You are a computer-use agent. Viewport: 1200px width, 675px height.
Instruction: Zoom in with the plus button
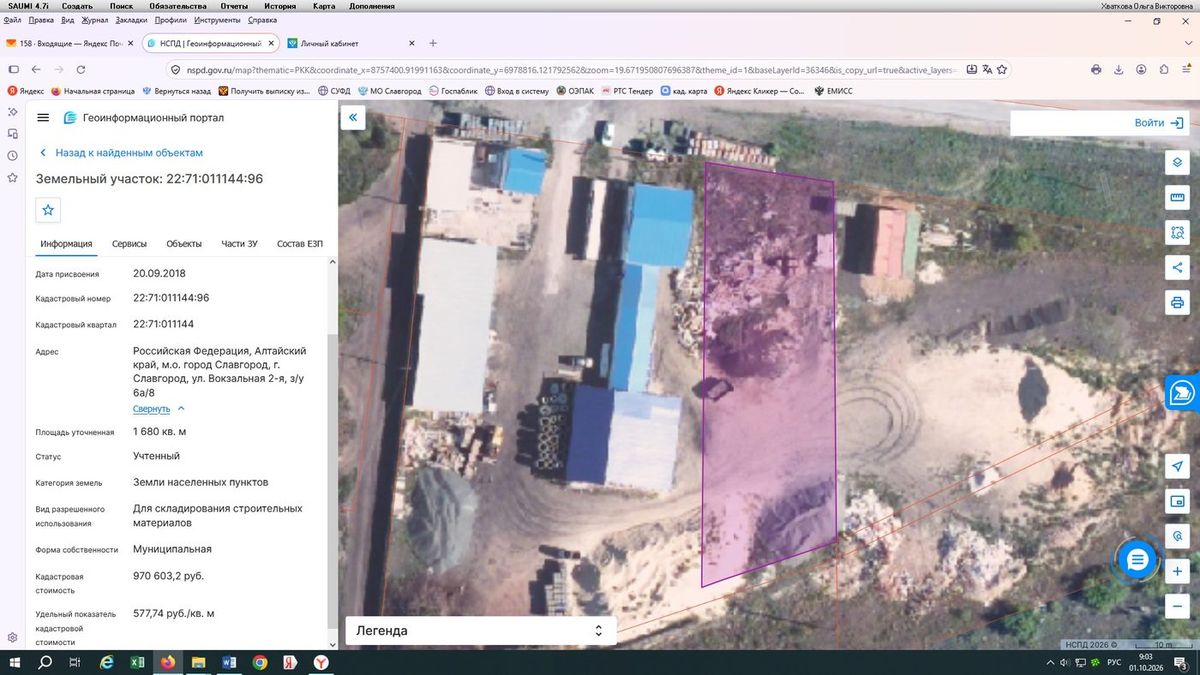pyautogui.click(x=1177, y=571)
